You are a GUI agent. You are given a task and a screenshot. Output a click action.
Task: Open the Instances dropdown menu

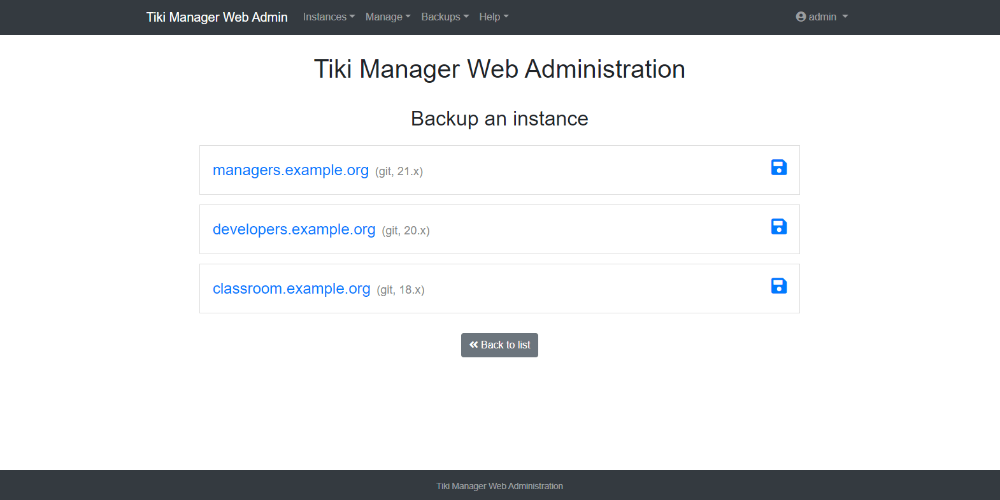(328, 17)
